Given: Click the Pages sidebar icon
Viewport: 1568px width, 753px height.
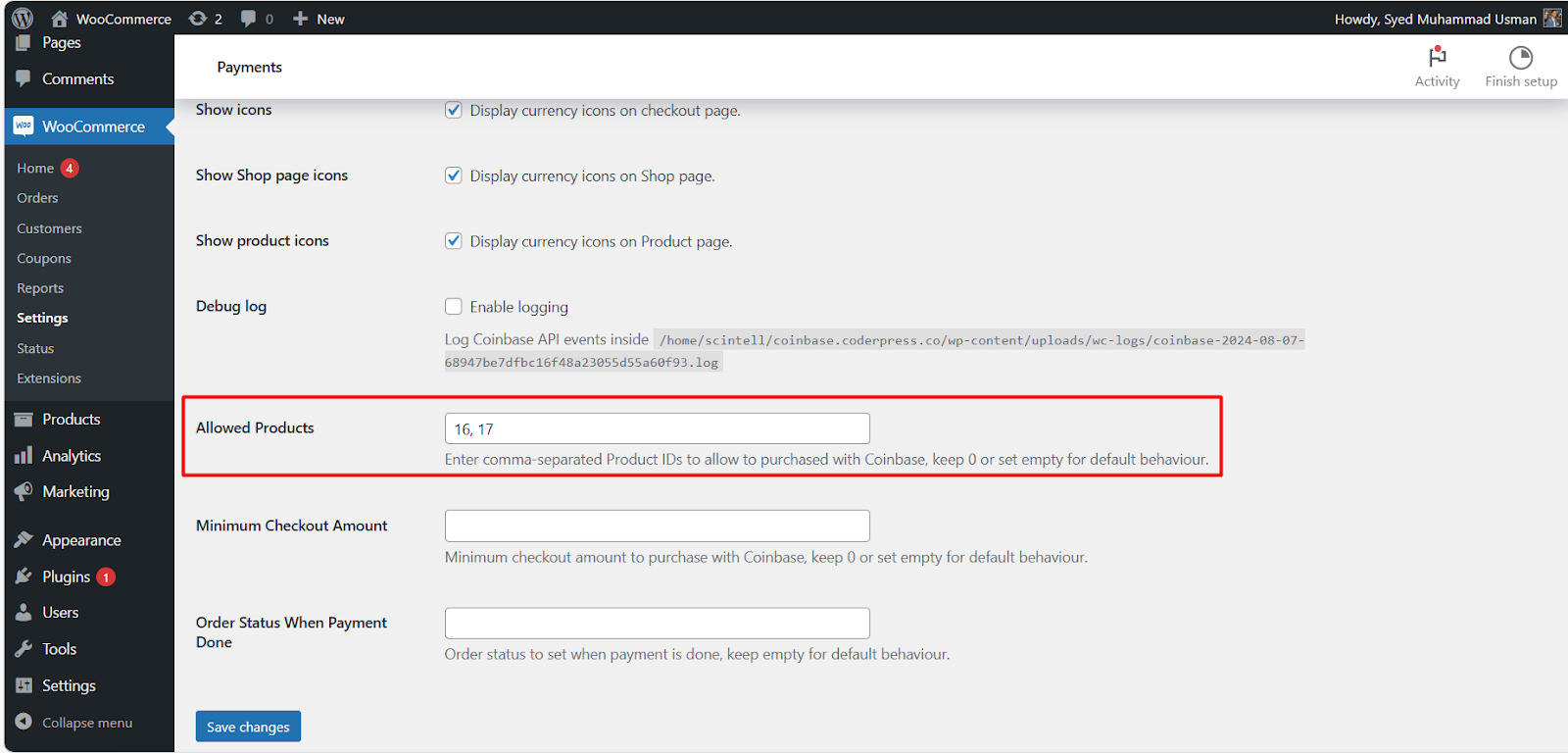Looking at the screenshot, I should 24,42.
